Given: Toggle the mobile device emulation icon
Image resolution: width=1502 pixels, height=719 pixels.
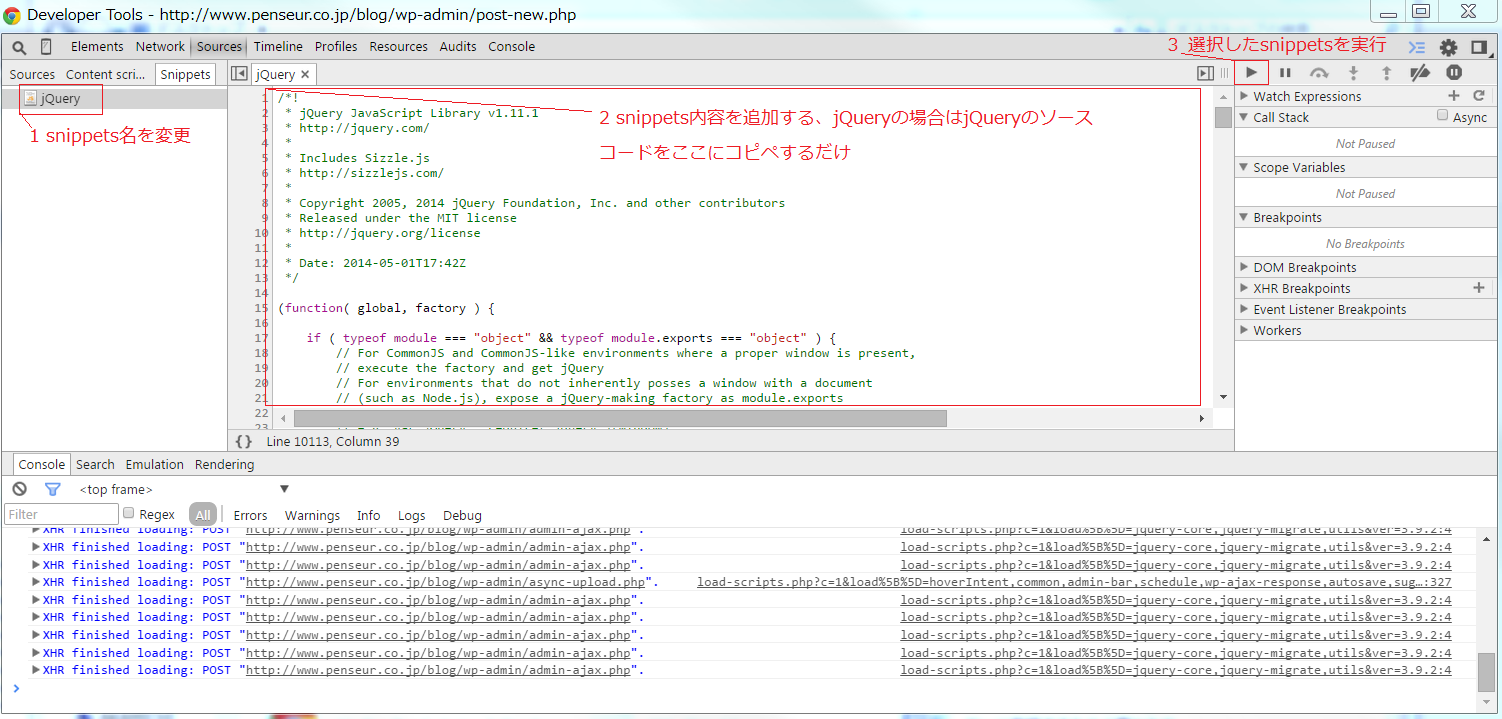Looking at the screenshot, I should click(46, 47).
